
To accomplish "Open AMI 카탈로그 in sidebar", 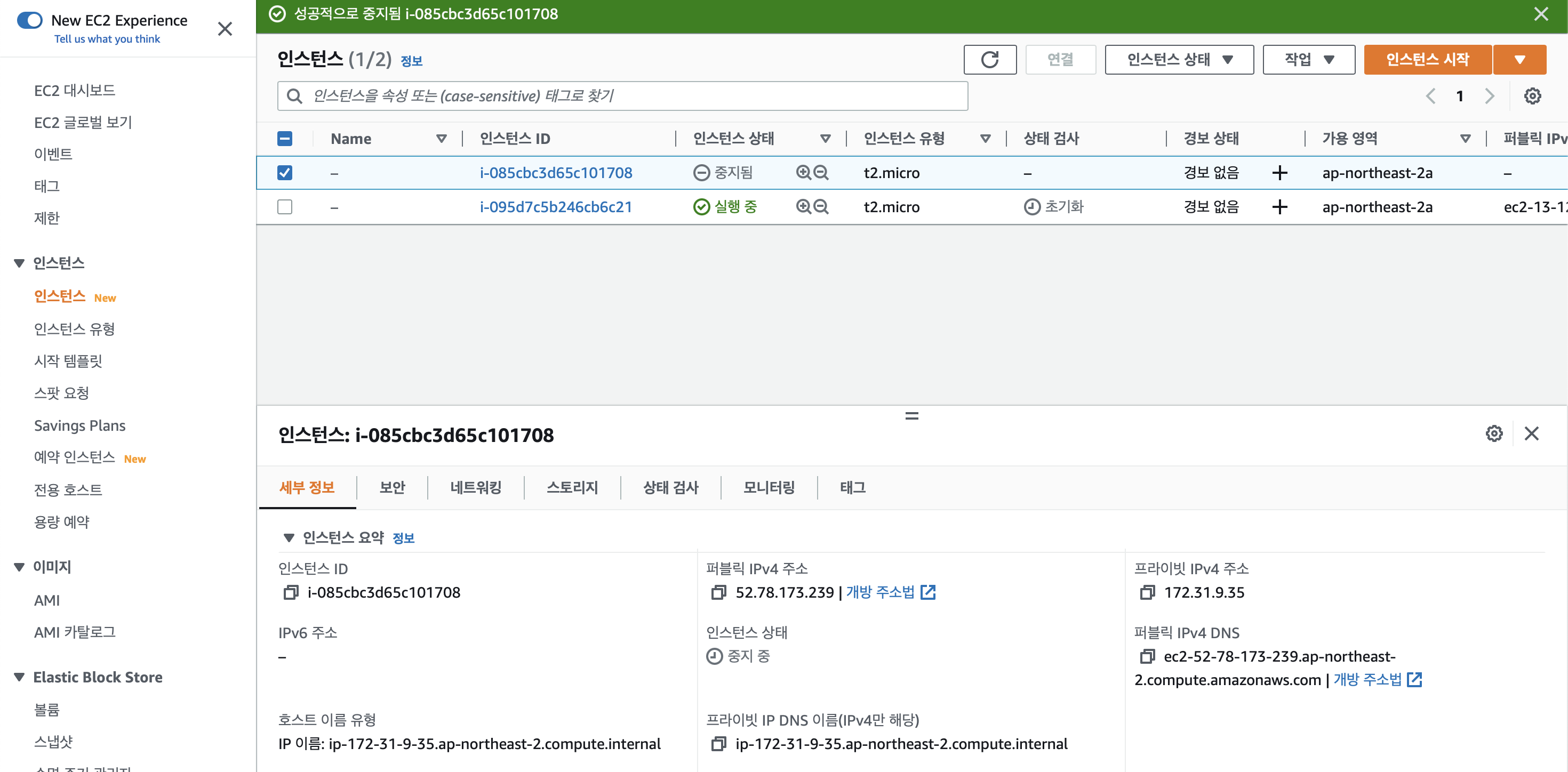I will coord(75,633).
